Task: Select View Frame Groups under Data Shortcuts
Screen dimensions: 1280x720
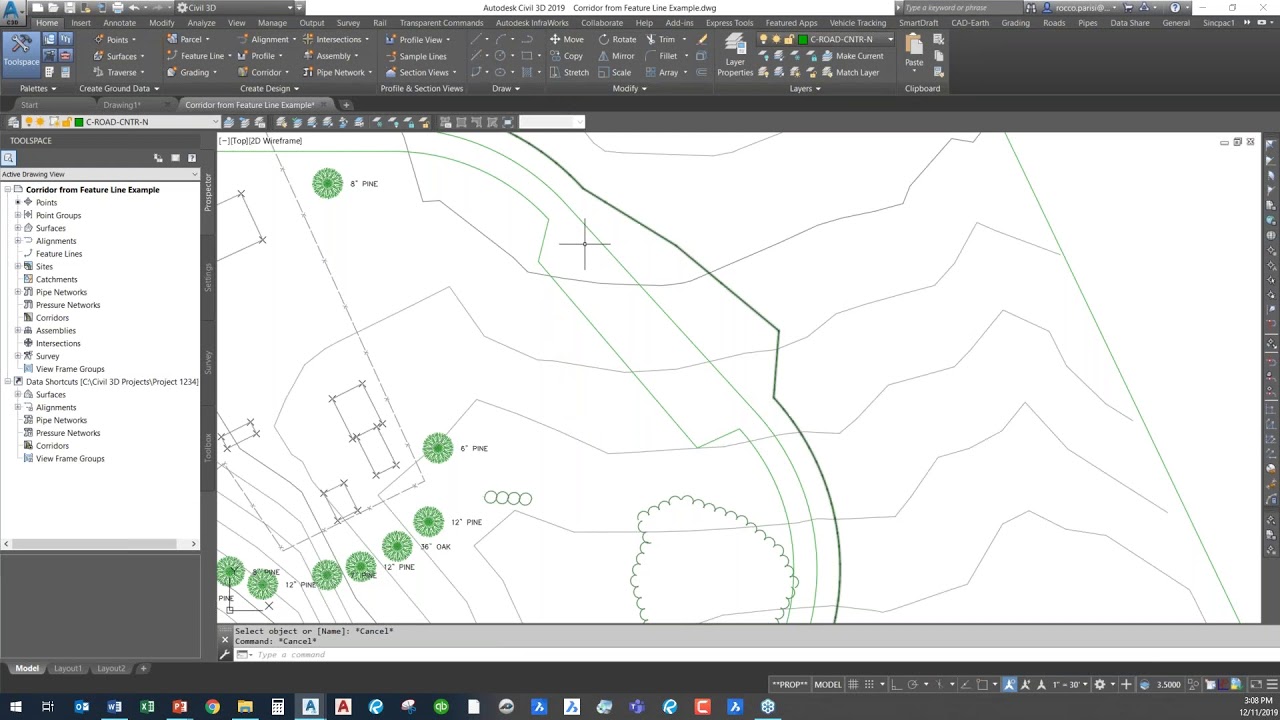Action: 70,459
